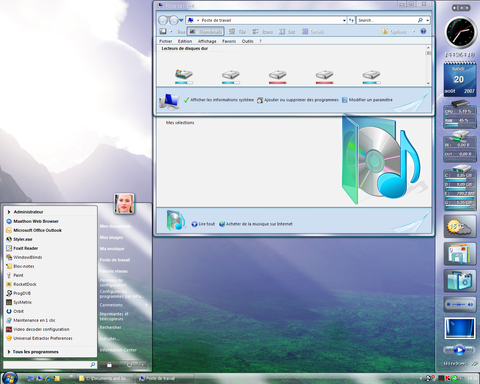Open Styler.exe in the Start menu
The width and height of the screenshot is (480, 384).
click(19, 239)
